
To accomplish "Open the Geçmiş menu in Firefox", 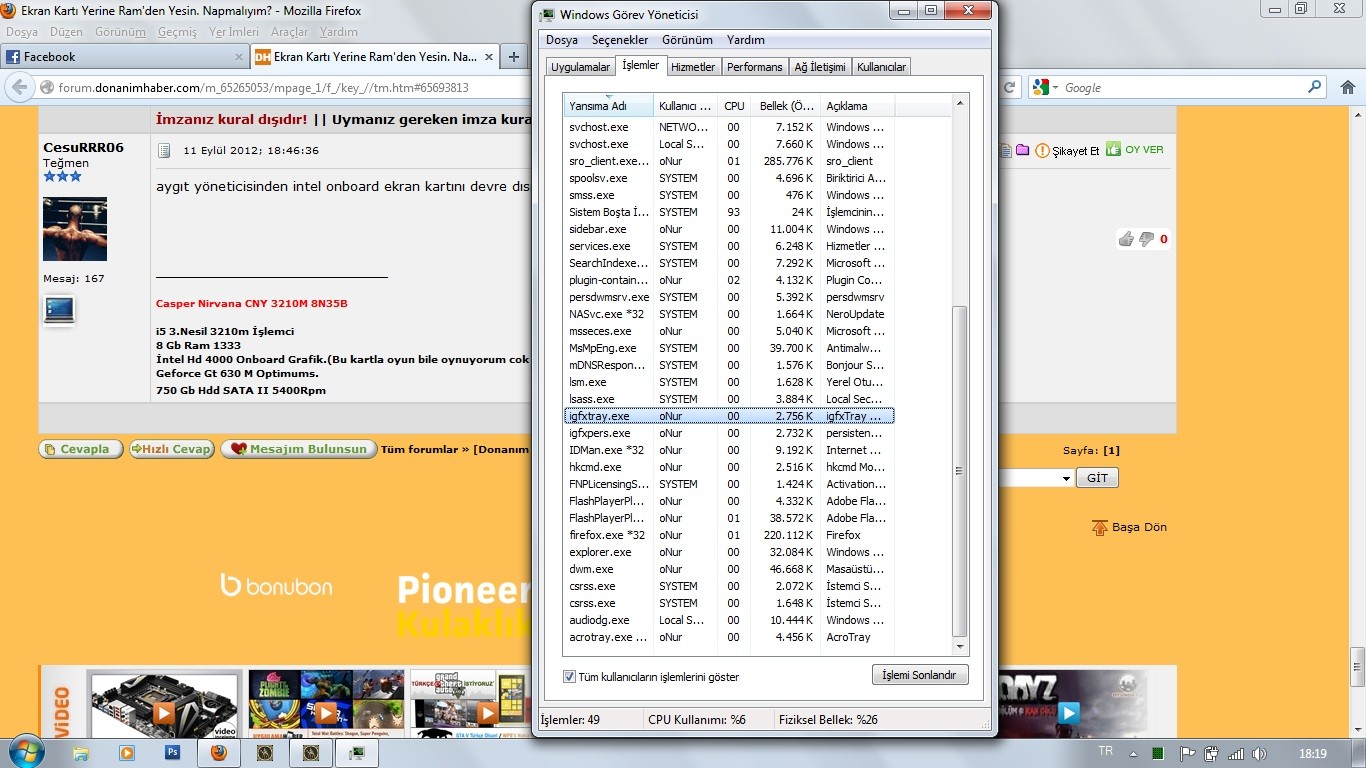I will tap(177, 32).
